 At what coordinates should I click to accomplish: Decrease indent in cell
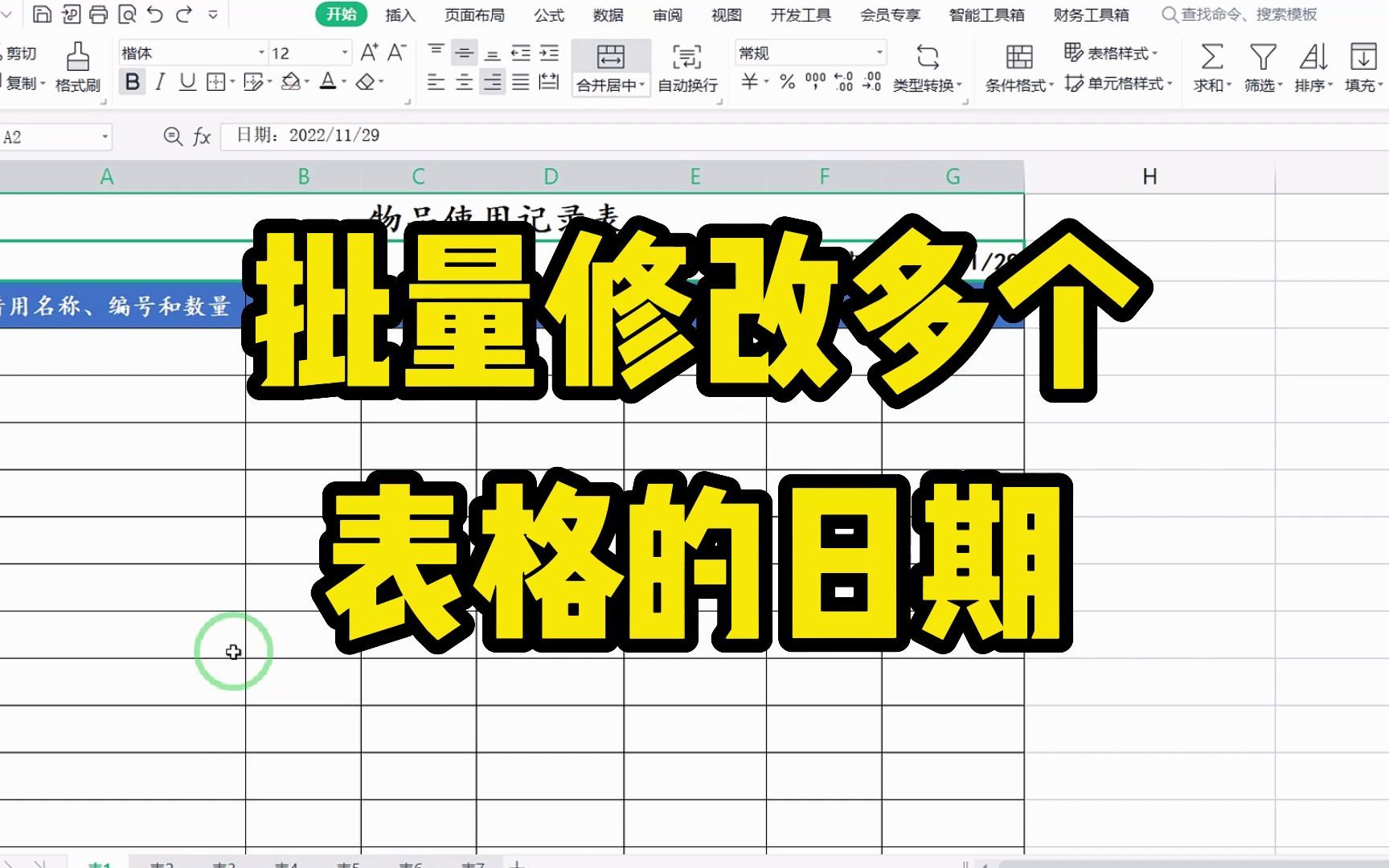pyautogui.click(x=521, y=53)
